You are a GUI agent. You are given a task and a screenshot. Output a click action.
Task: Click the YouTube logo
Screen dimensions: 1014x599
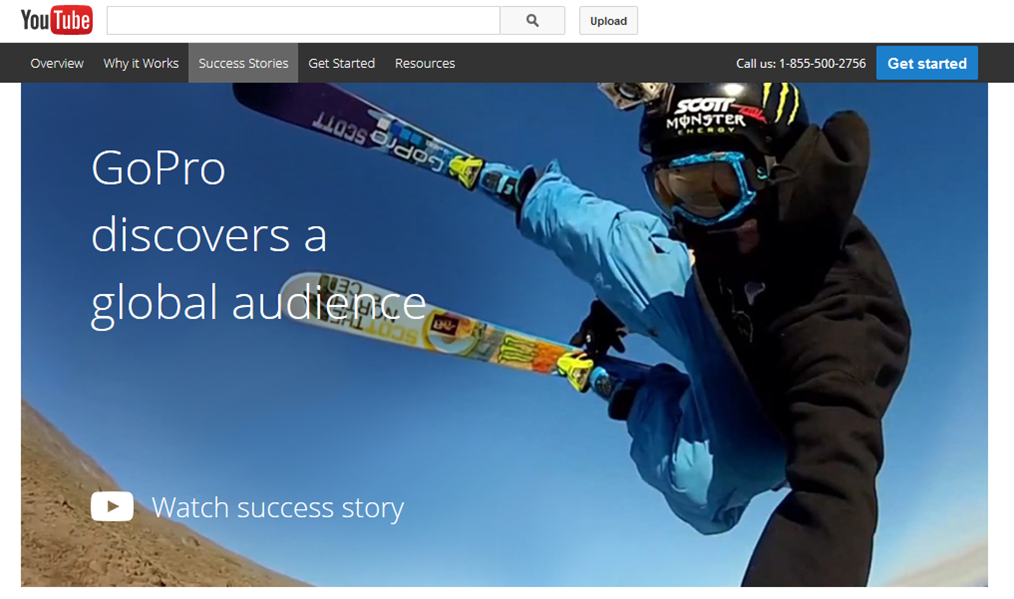point(57,21)
